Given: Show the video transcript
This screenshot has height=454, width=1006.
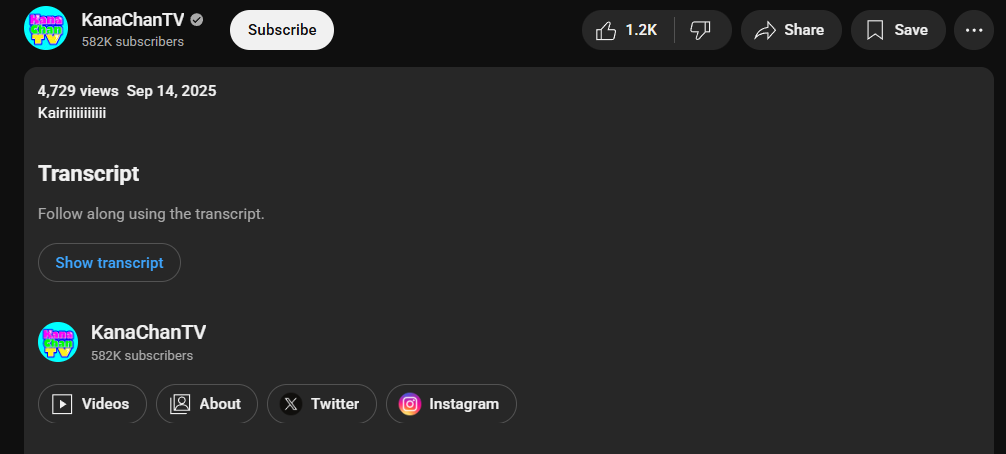Looking at the screenshot, I should pyautogui.click(x=109, y=263).
